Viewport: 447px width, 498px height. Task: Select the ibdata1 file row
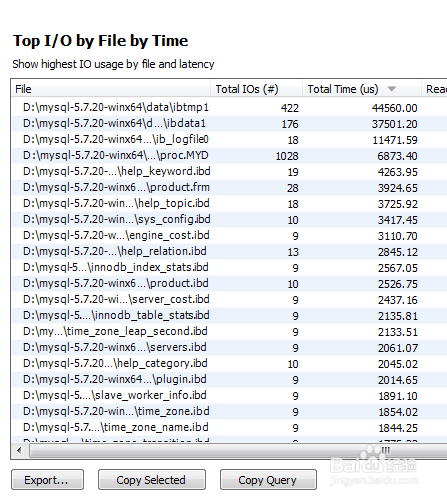pos(229,124)
